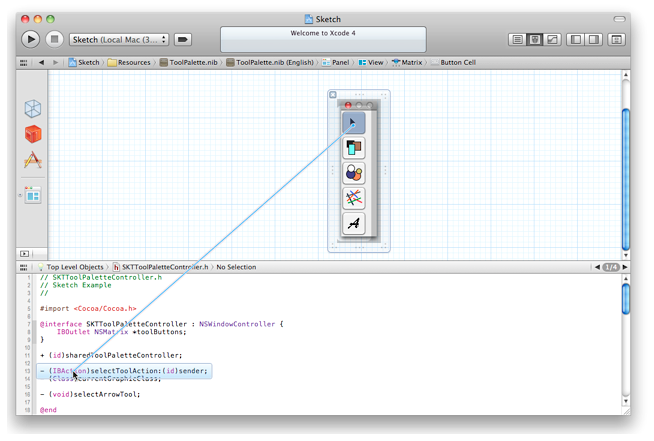Open related files menu in top jump bar
Image resolution: width=654 pixels, height=441 pixels.
pyautogui.click(x=23, y=63)
